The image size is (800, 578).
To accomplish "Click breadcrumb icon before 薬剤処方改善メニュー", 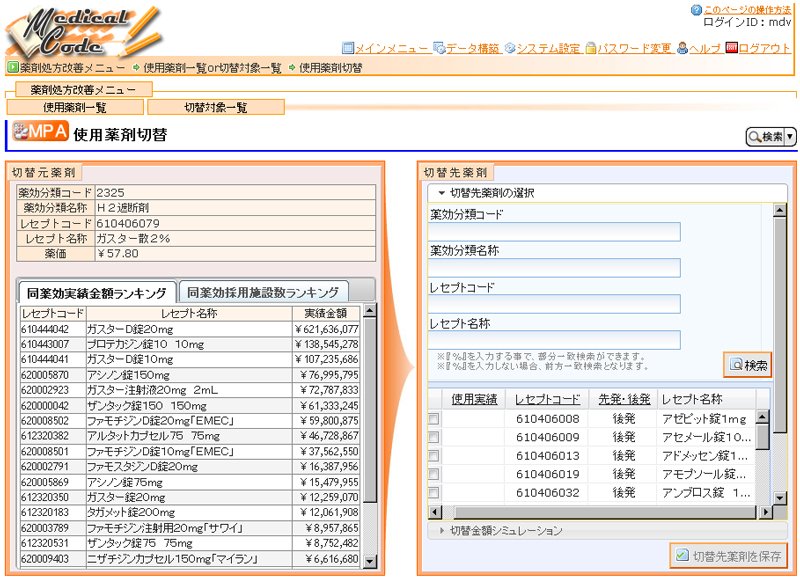I will (13, 67).
